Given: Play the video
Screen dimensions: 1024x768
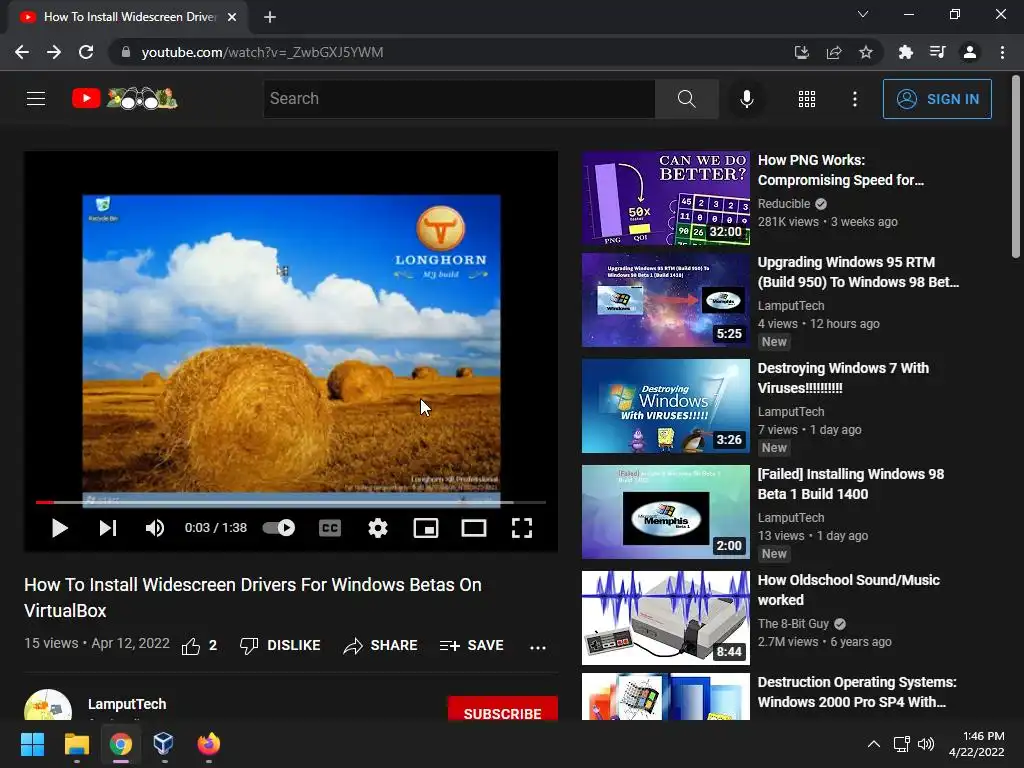Looking at the screenshot, I should [x=59, y=528].
